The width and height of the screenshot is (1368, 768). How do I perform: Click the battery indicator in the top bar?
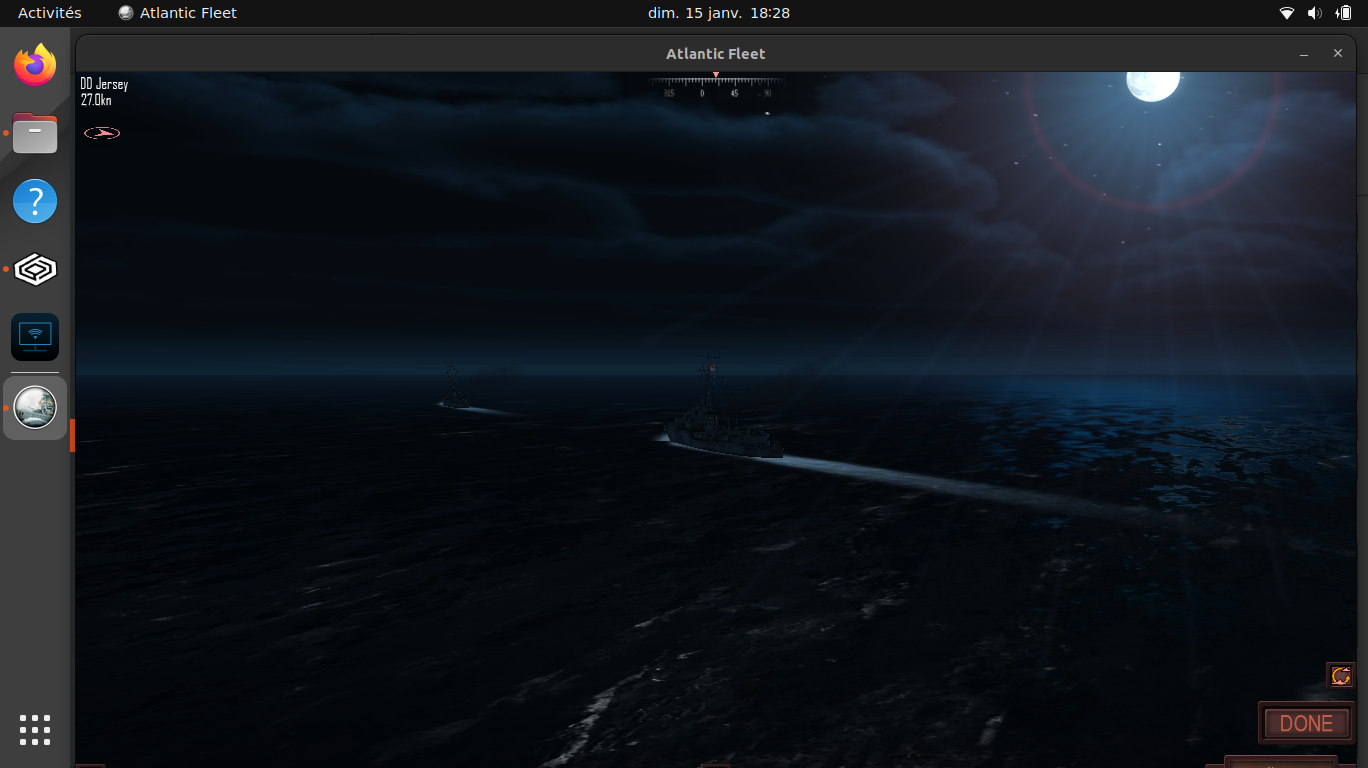1342,13
